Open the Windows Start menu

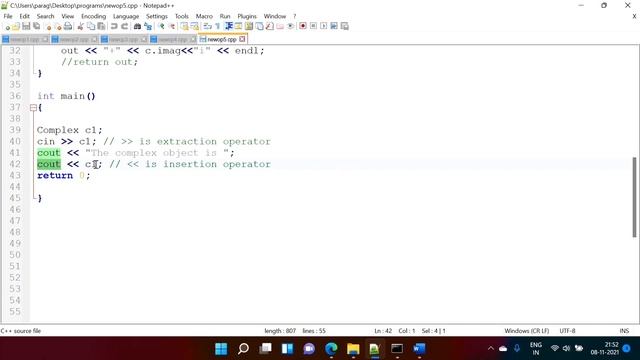[x=221, y=349]
